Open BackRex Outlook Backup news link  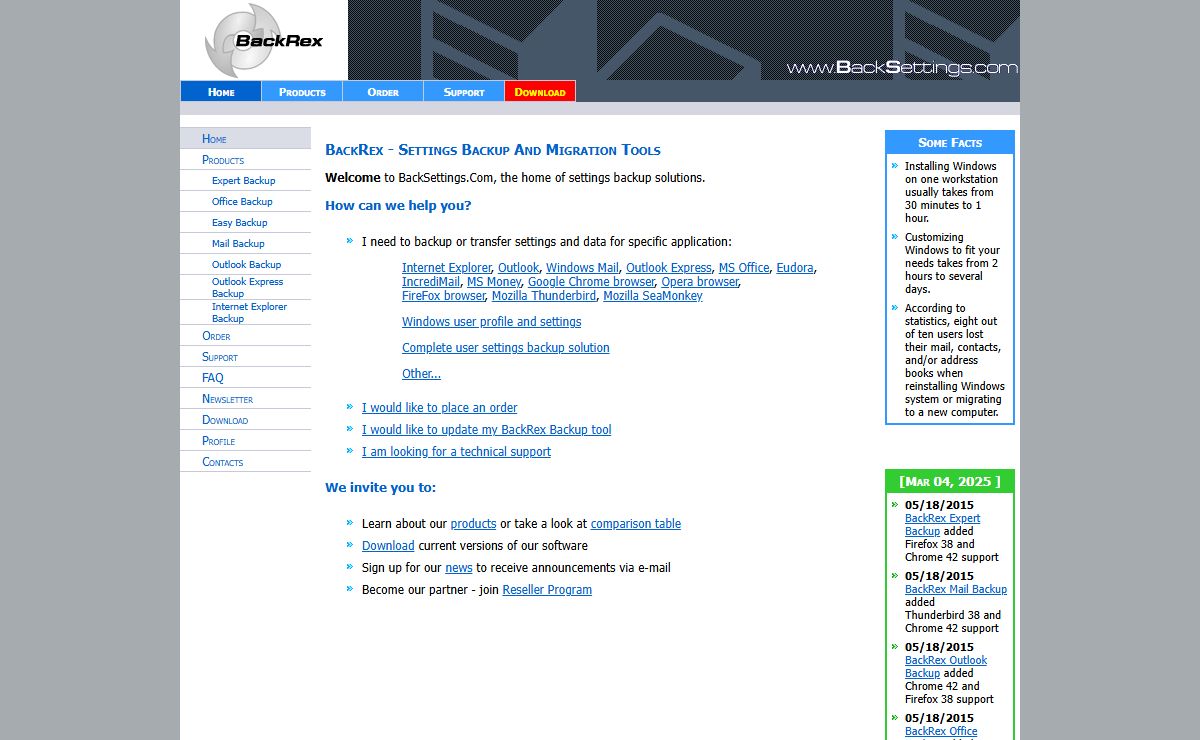click(945, 667)
